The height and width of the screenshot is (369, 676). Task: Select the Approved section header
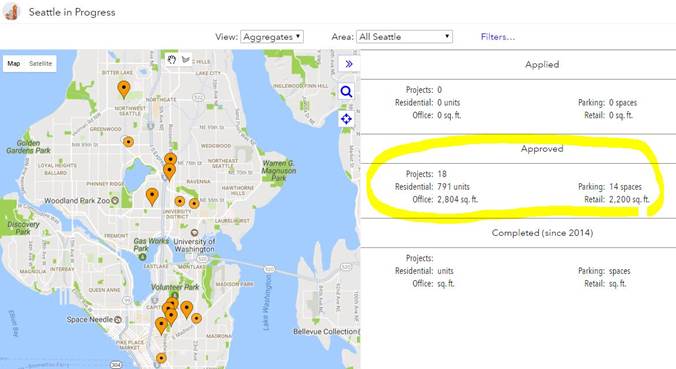coord(542,149)
